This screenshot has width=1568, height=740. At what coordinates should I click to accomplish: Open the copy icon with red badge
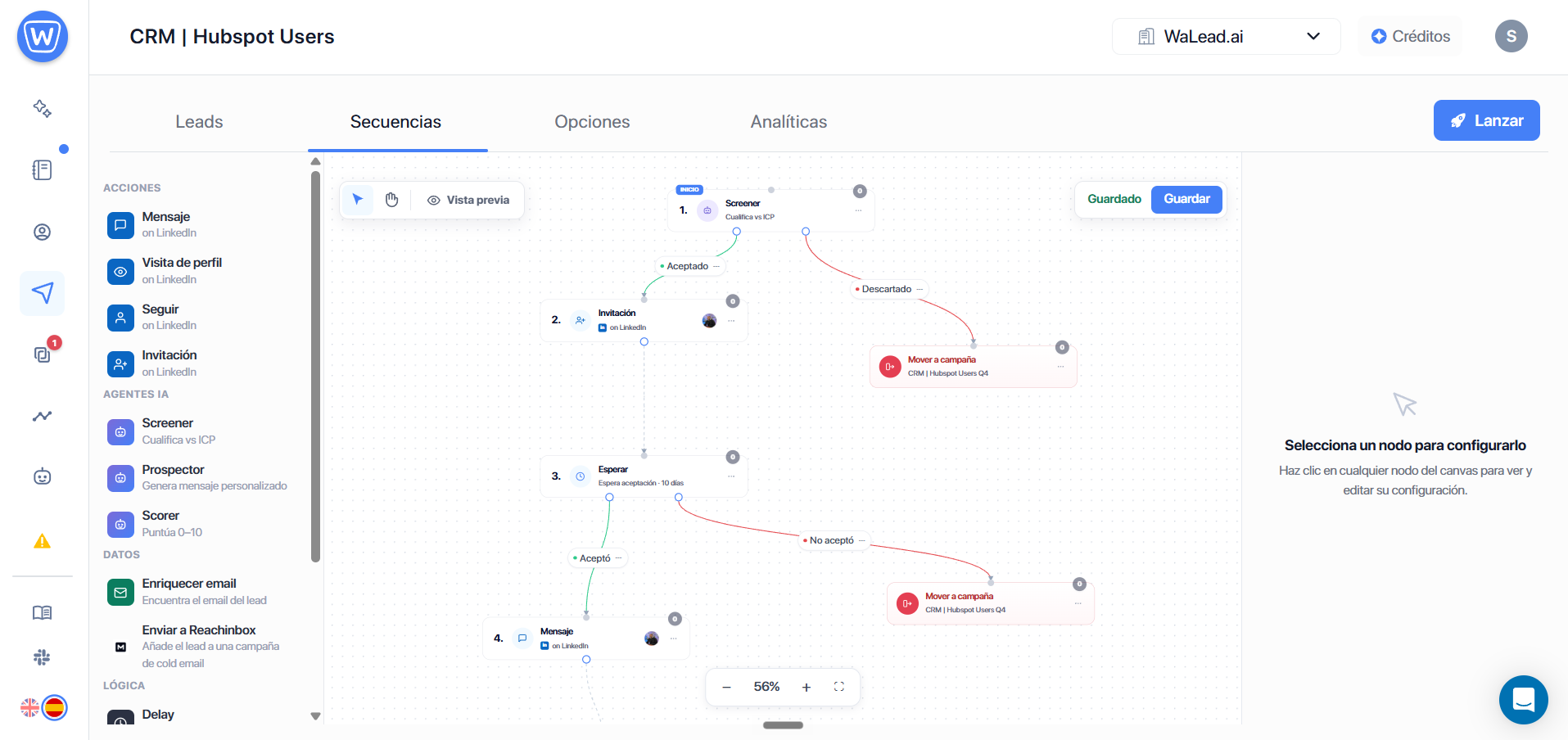(43, 354)
